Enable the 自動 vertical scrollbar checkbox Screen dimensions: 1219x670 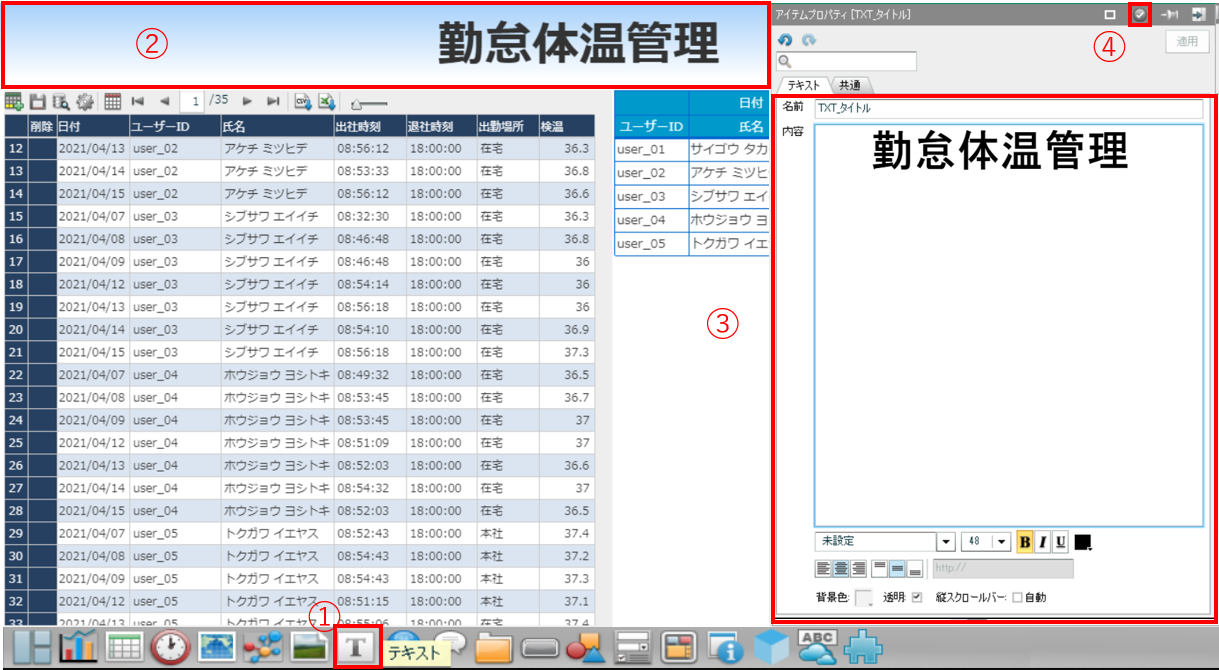click(x=1017, y=597)
